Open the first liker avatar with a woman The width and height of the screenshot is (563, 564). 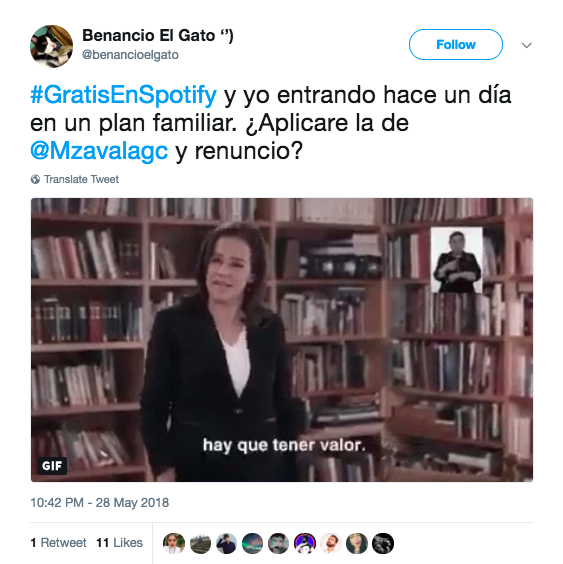pos(174,543)
